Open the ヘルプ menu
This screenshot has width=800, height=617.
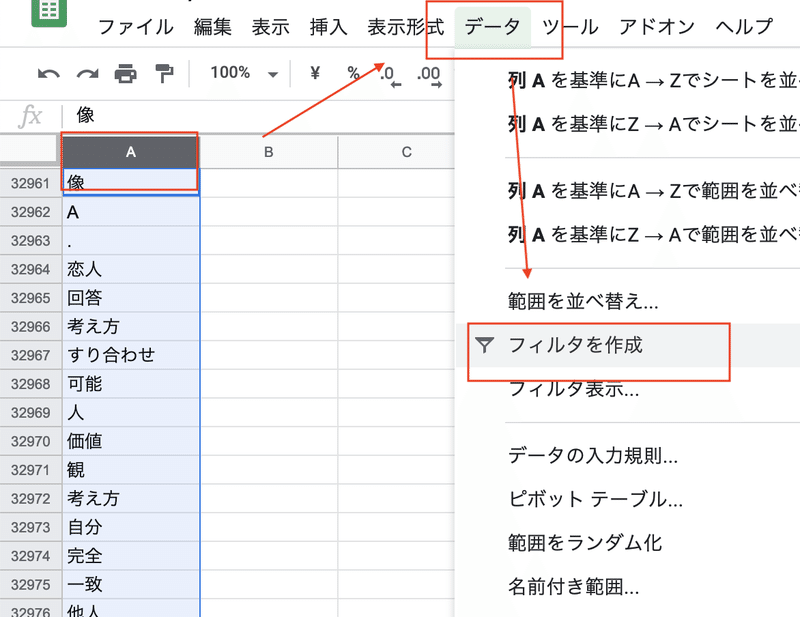744,27
